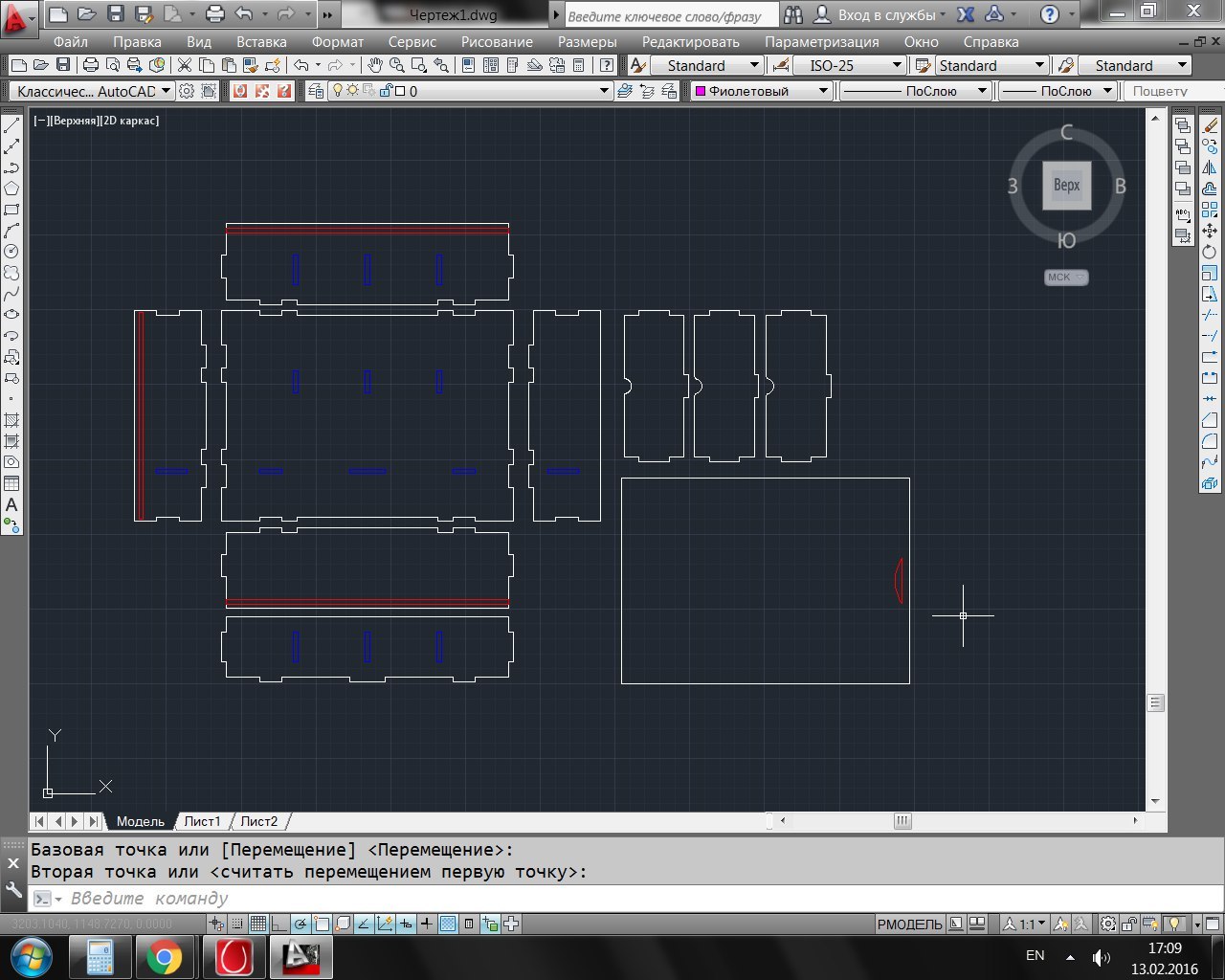Click [2D каркас] visual style label

pos(128,121)
